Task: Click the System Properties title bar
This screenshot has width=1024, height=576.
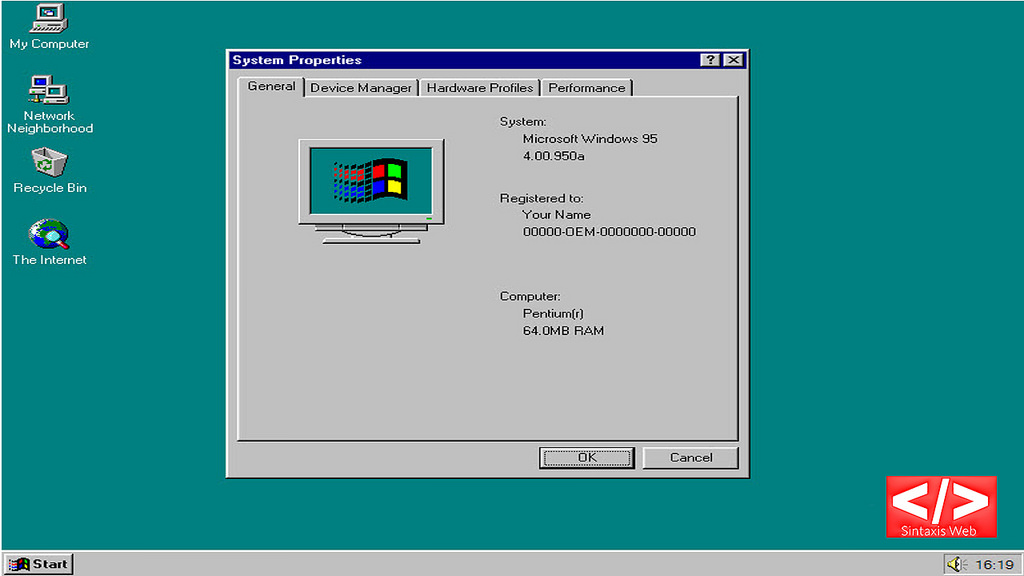Action: [x=450, y=60]
